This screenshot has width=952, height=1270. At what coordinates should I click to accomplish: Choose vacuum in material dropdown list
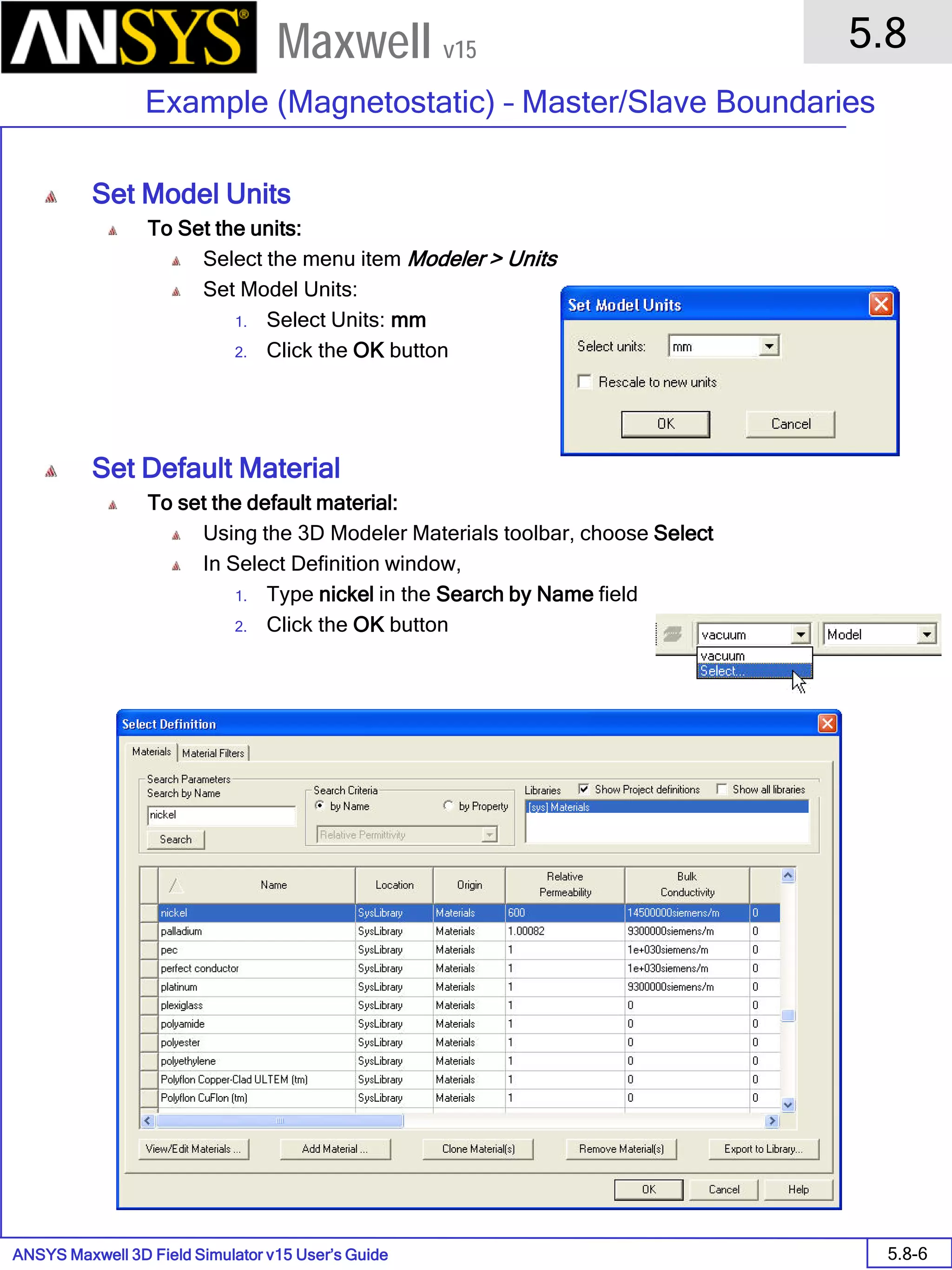(x=754, y=656)
